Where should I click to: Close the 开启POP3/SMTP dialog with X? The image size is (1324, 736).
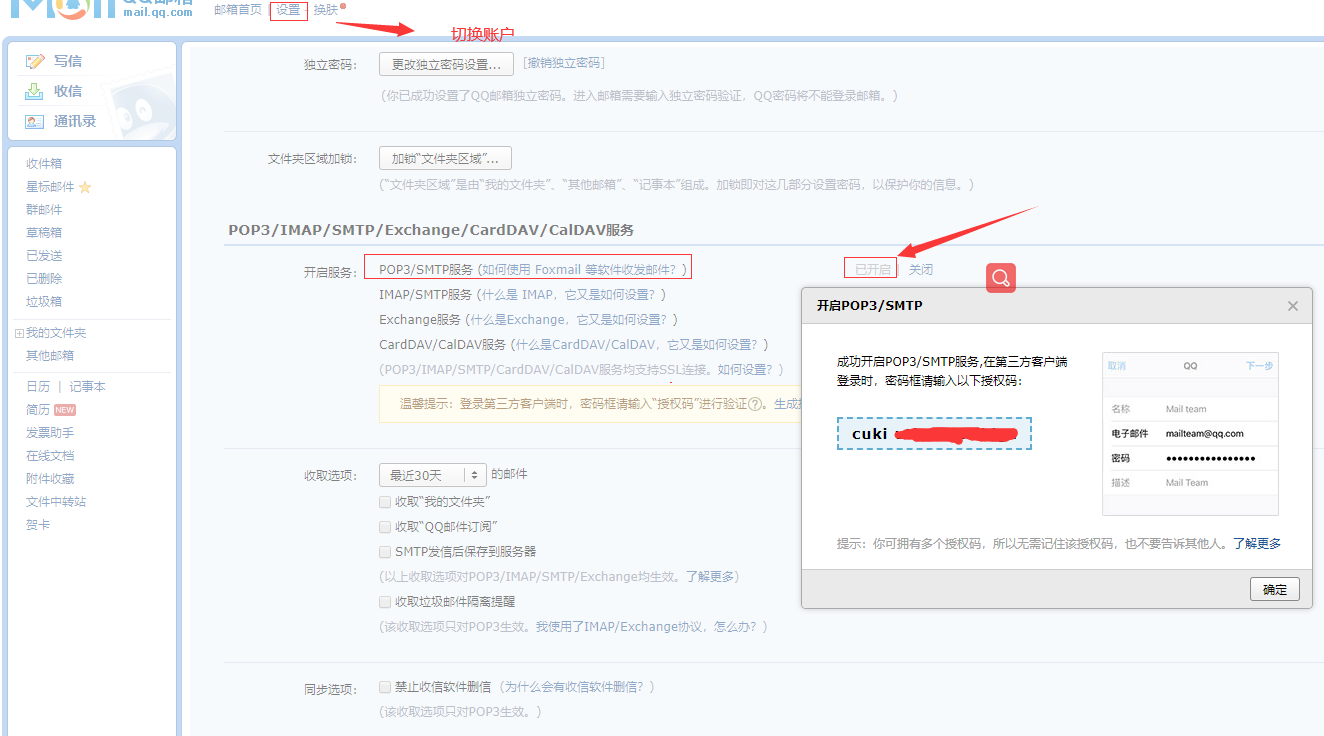1292,306
